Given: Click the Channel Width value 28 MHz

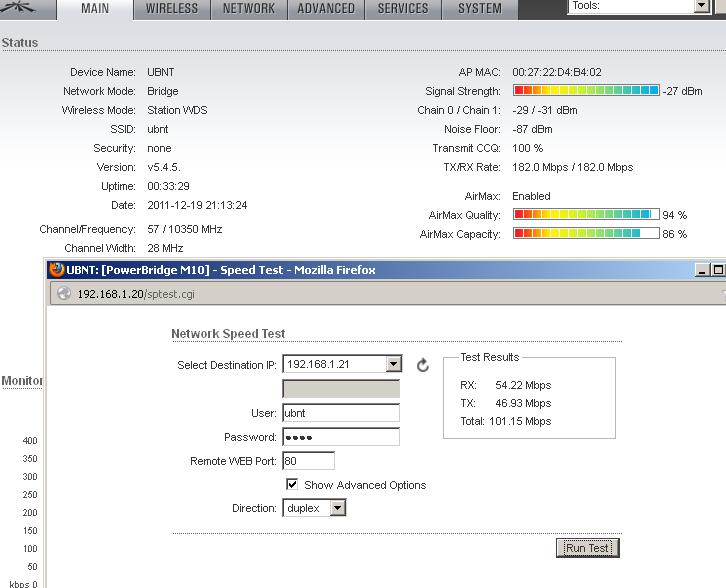Looking at the screenshot, I should 165,248.
